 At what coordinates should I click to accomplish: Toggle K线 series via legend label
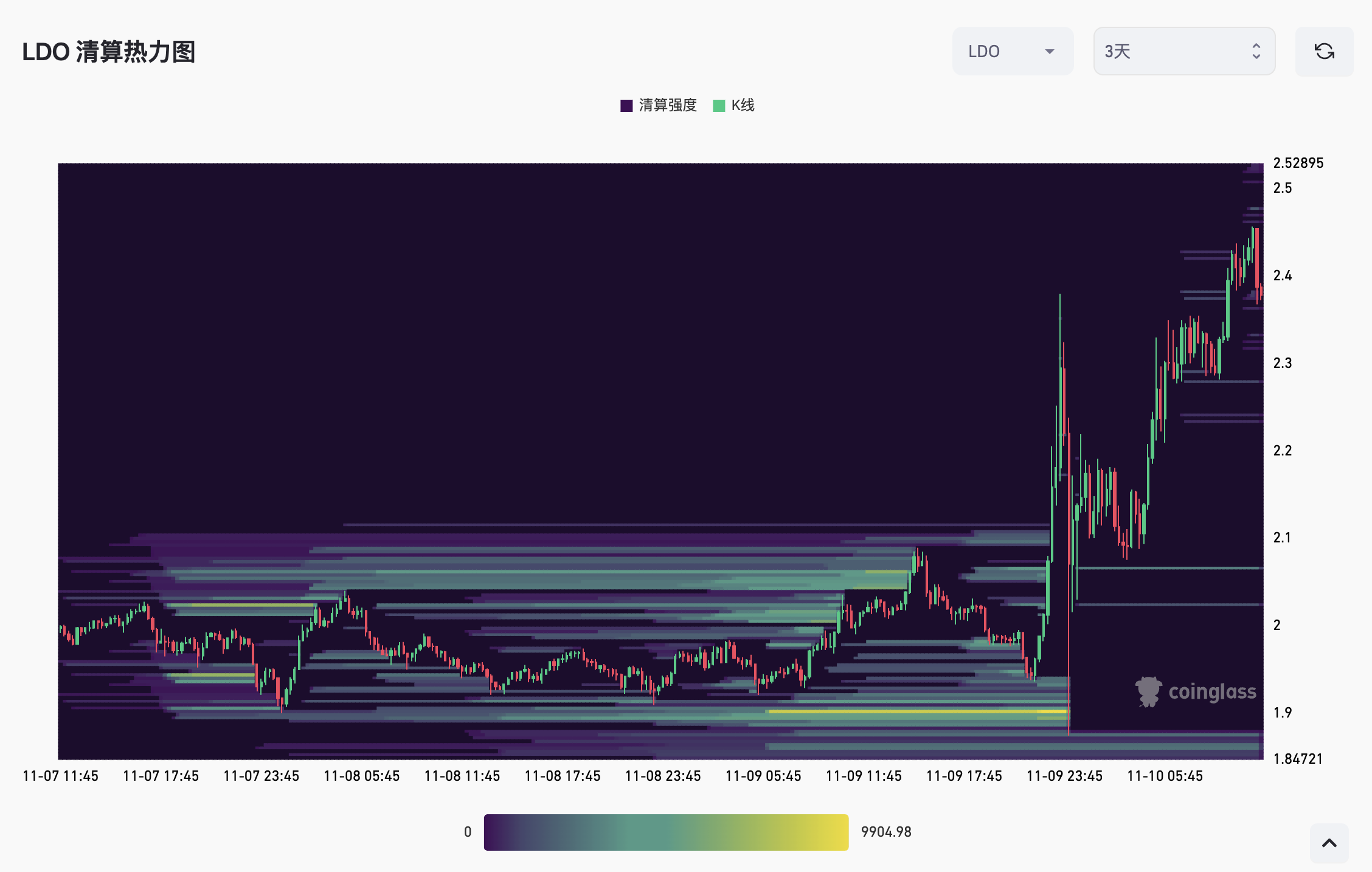pos(743,106)
